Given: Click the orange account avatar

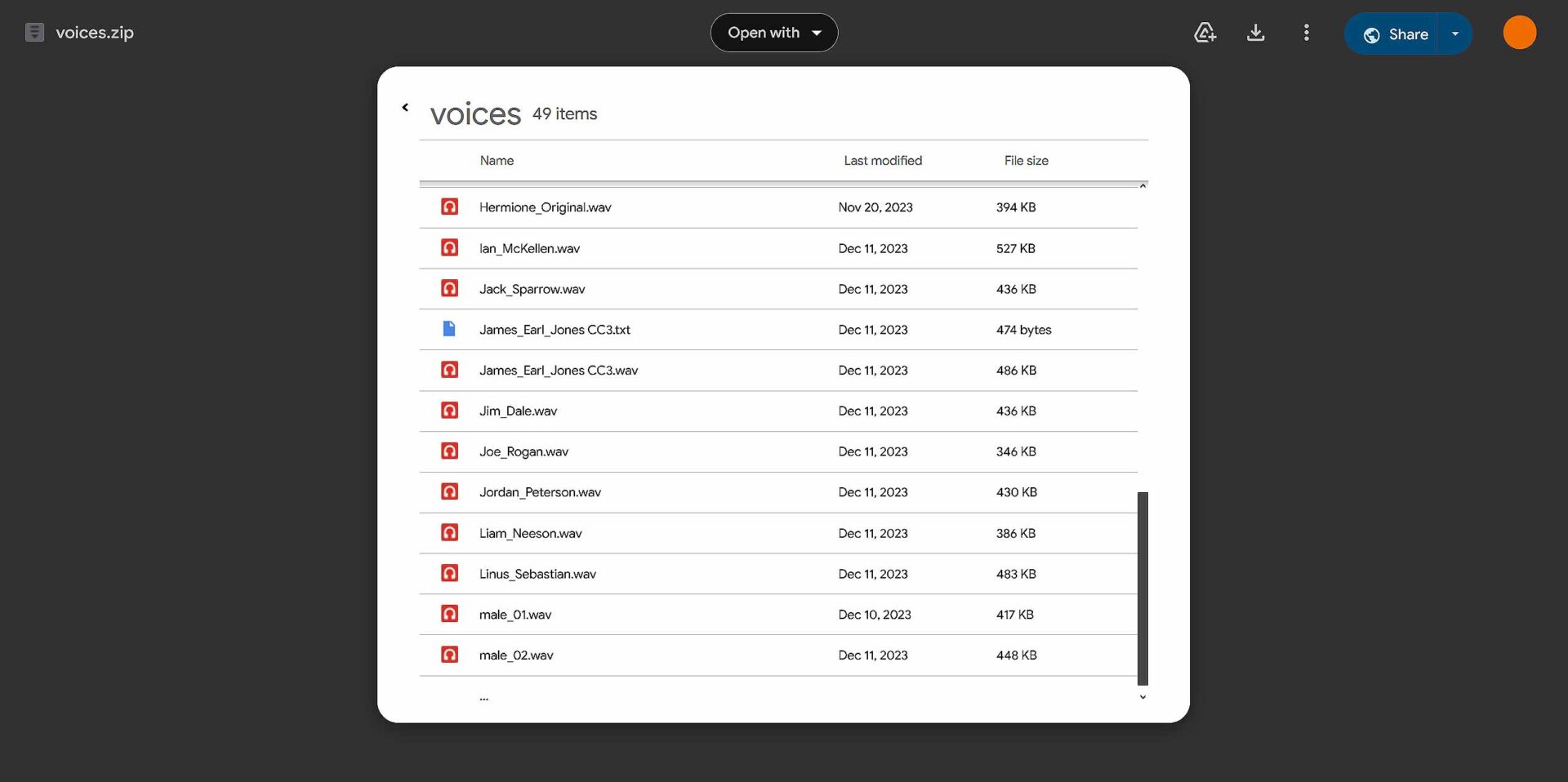Looking at the screenshot, I should (1520, 33).
